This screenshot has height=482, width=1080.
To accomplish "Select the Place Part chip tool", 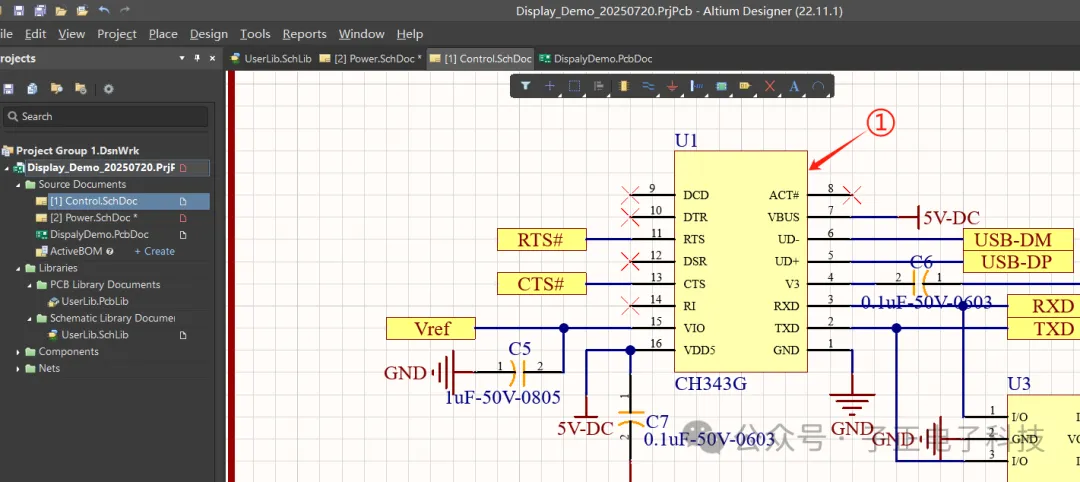I will click(x=624, y=86).
